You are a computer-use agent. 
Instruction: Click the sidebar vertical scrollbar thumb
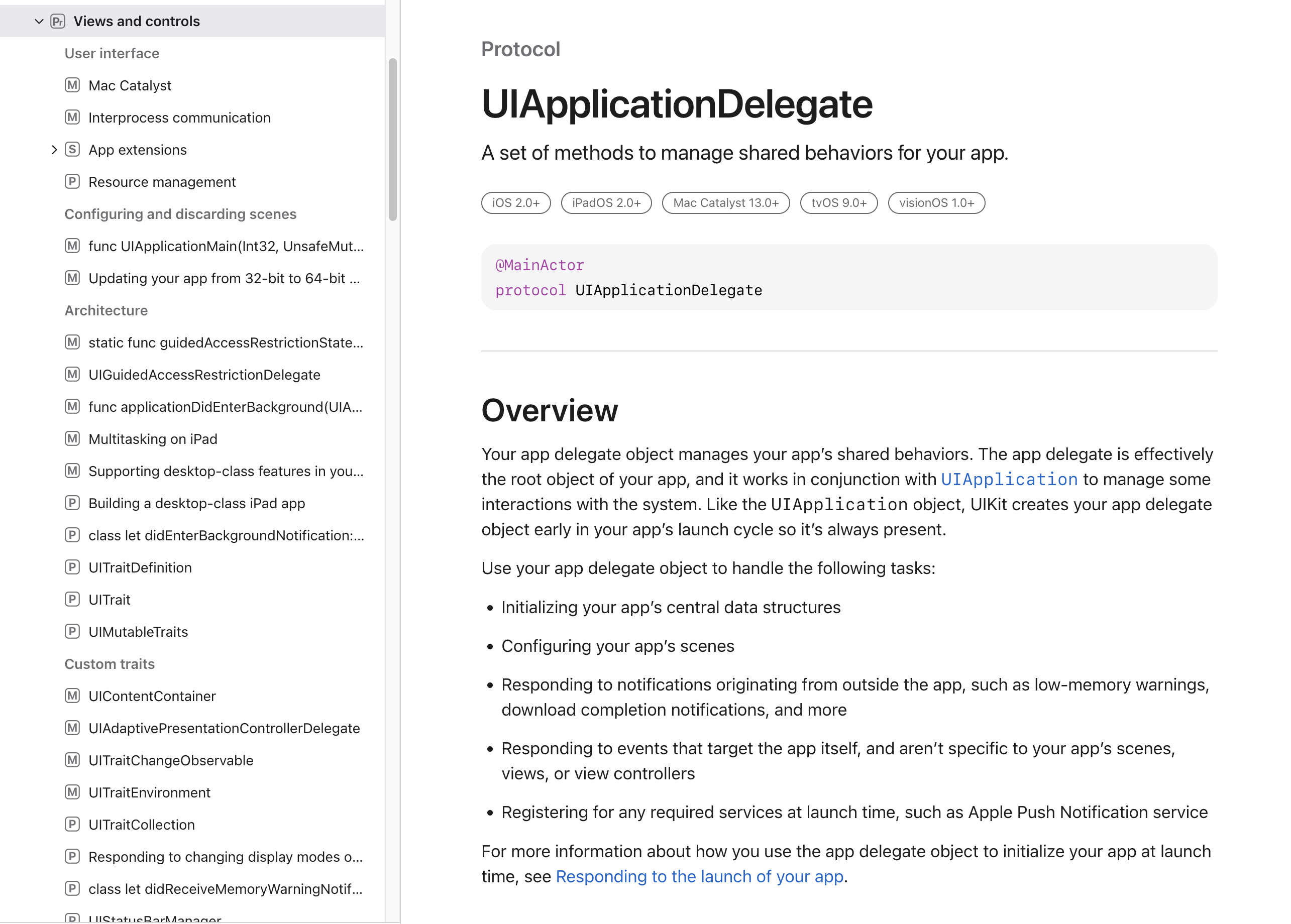coord(393,140)
